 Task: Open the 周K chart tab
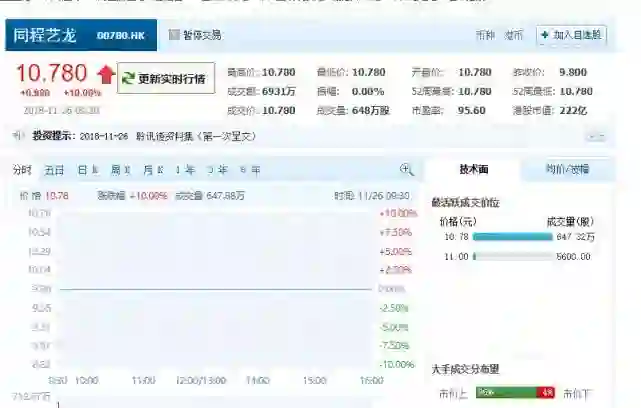pyautogui.click(x=121, y=170)
